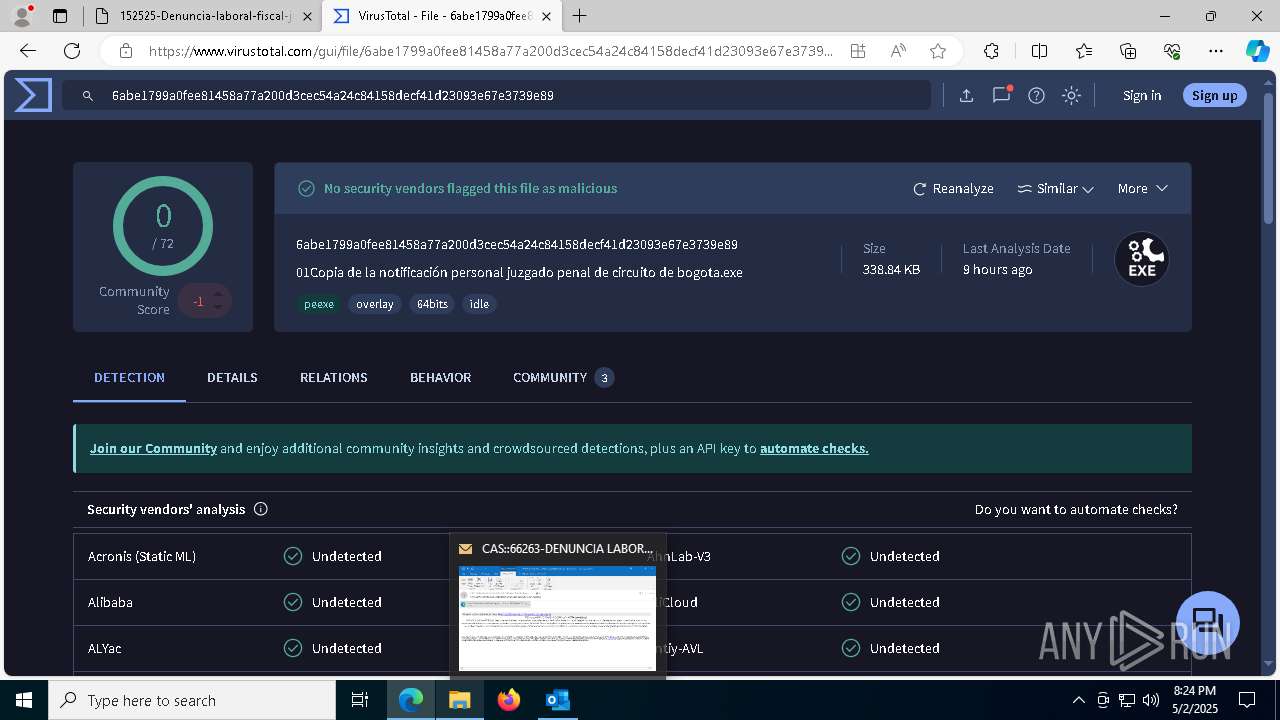Click the Sign up button
1280x720 pixels.
pos(1215,95)
